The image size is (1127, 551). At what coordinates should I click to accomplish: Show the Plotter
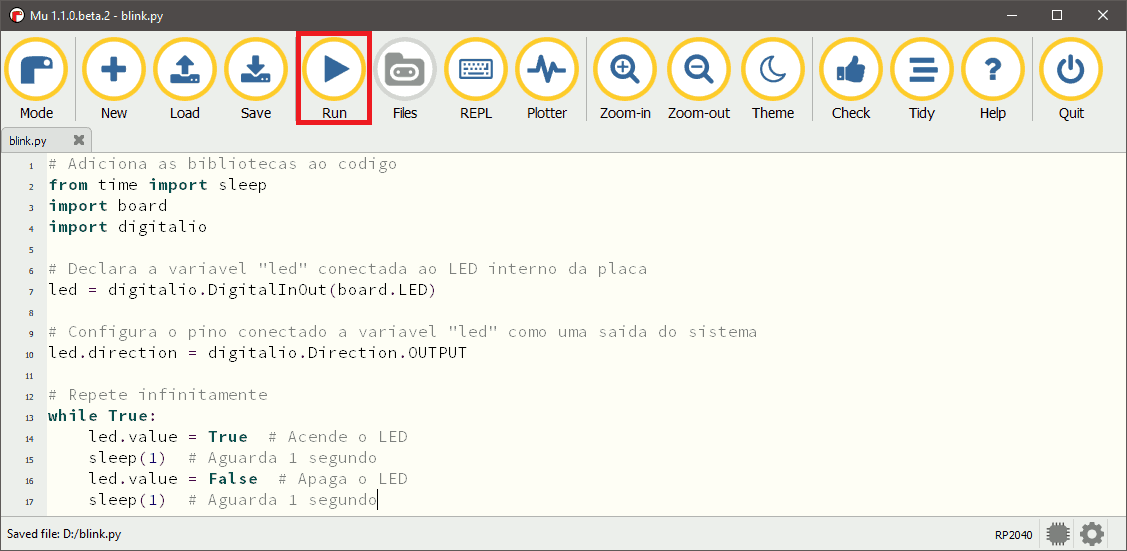(547, 79)
